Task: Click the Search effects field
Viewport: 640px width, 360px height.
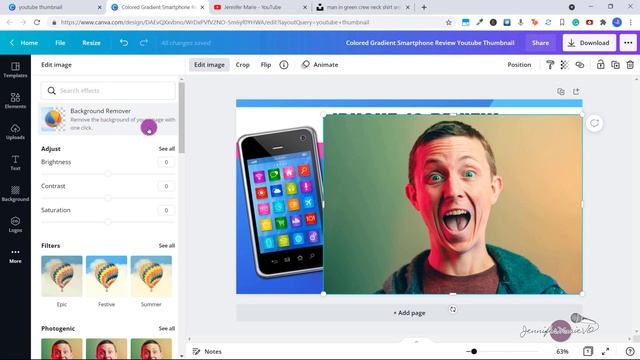Action: (108, 91)
